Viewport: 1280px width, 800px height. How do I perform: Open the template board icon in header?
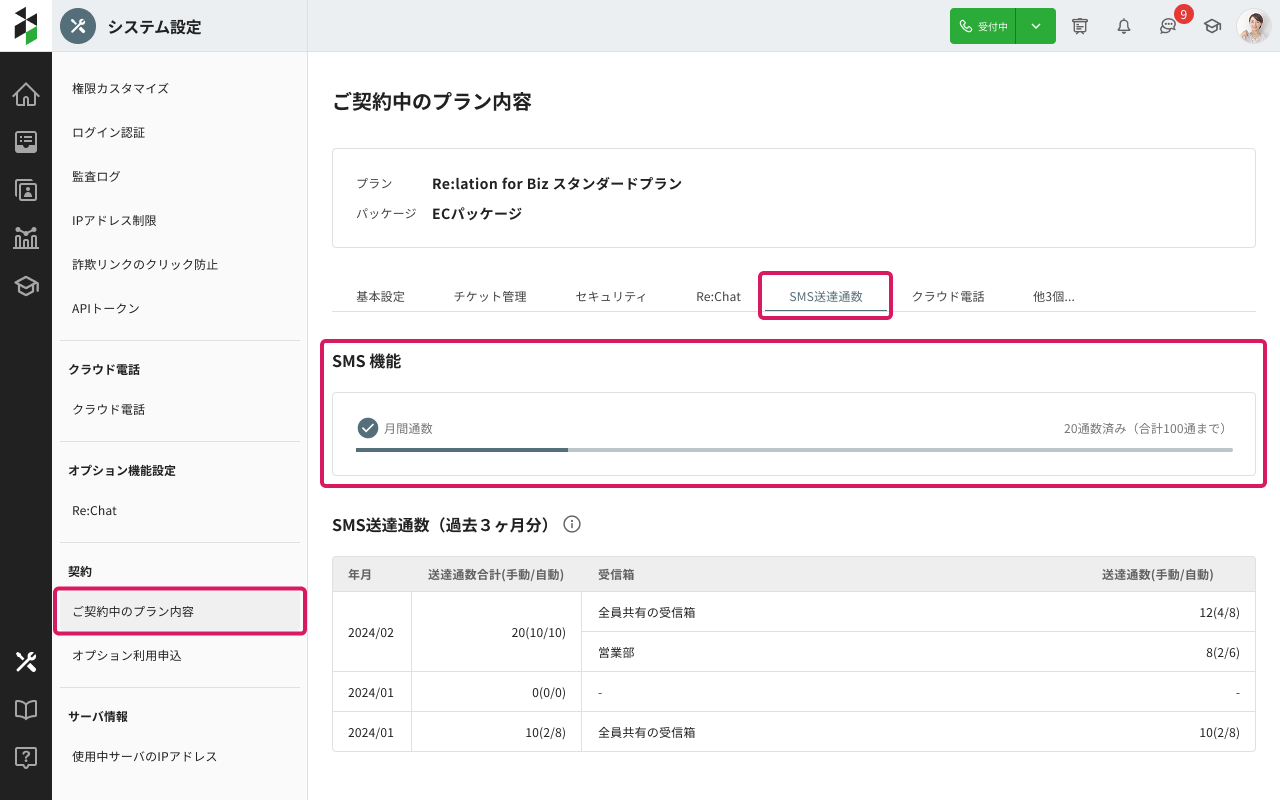(x=1080, y=26)
